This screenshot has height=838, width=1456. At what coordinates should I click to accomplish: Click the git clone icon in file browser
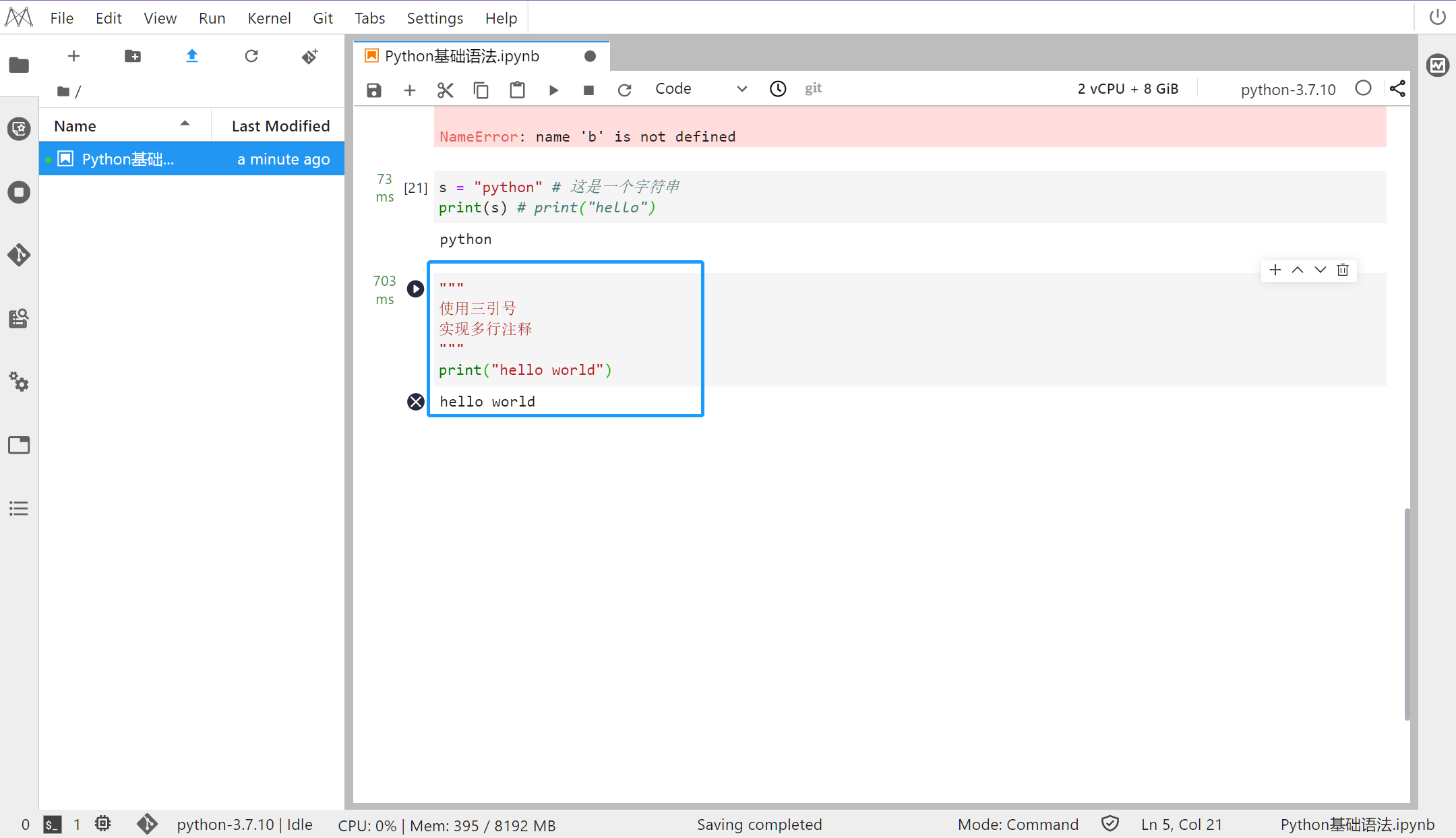coord(310,56)
